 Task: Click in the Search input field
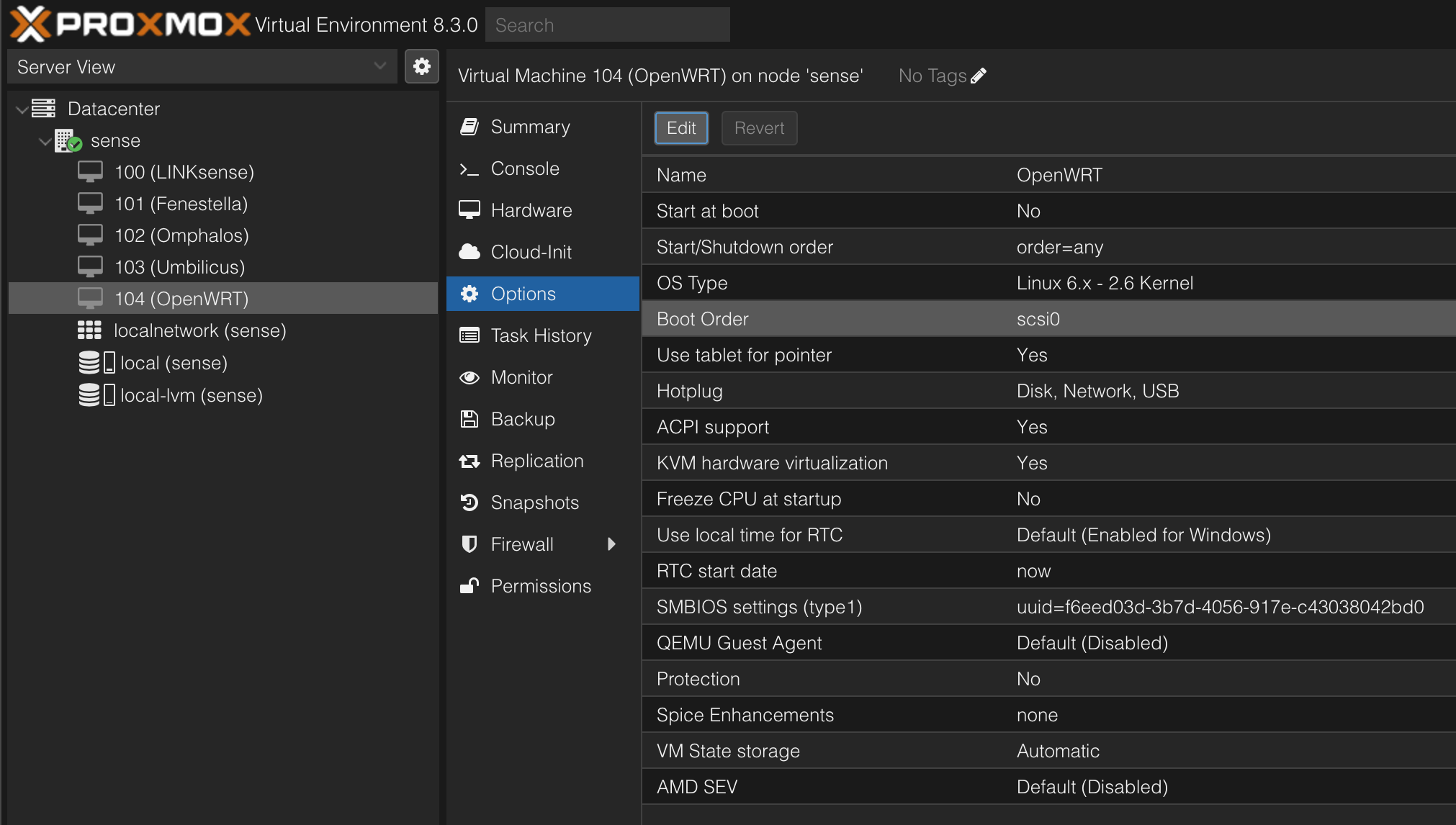[607, 24]
